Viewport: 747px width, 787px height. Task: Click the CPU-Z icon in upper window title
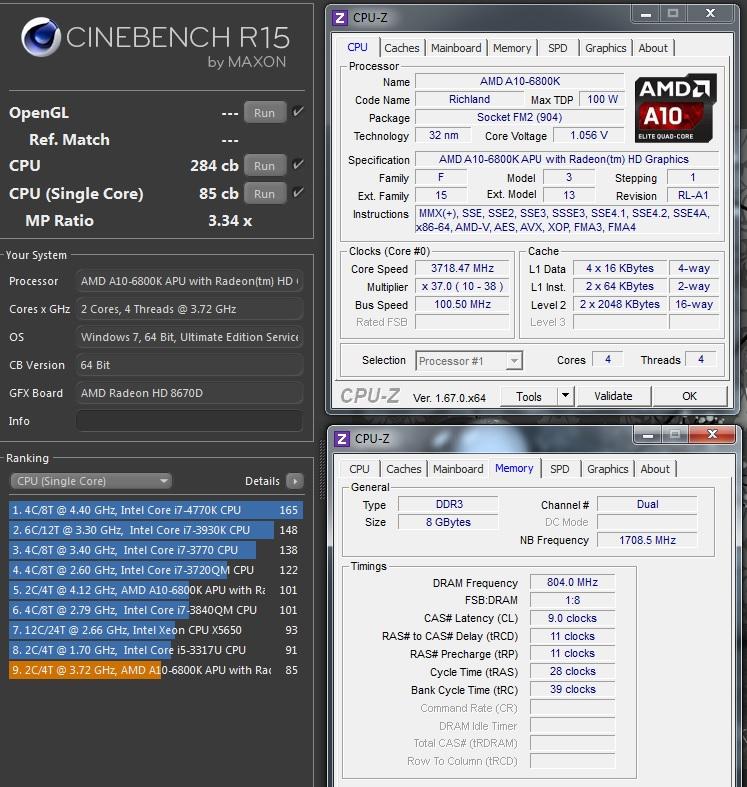[x=339, y=18]
